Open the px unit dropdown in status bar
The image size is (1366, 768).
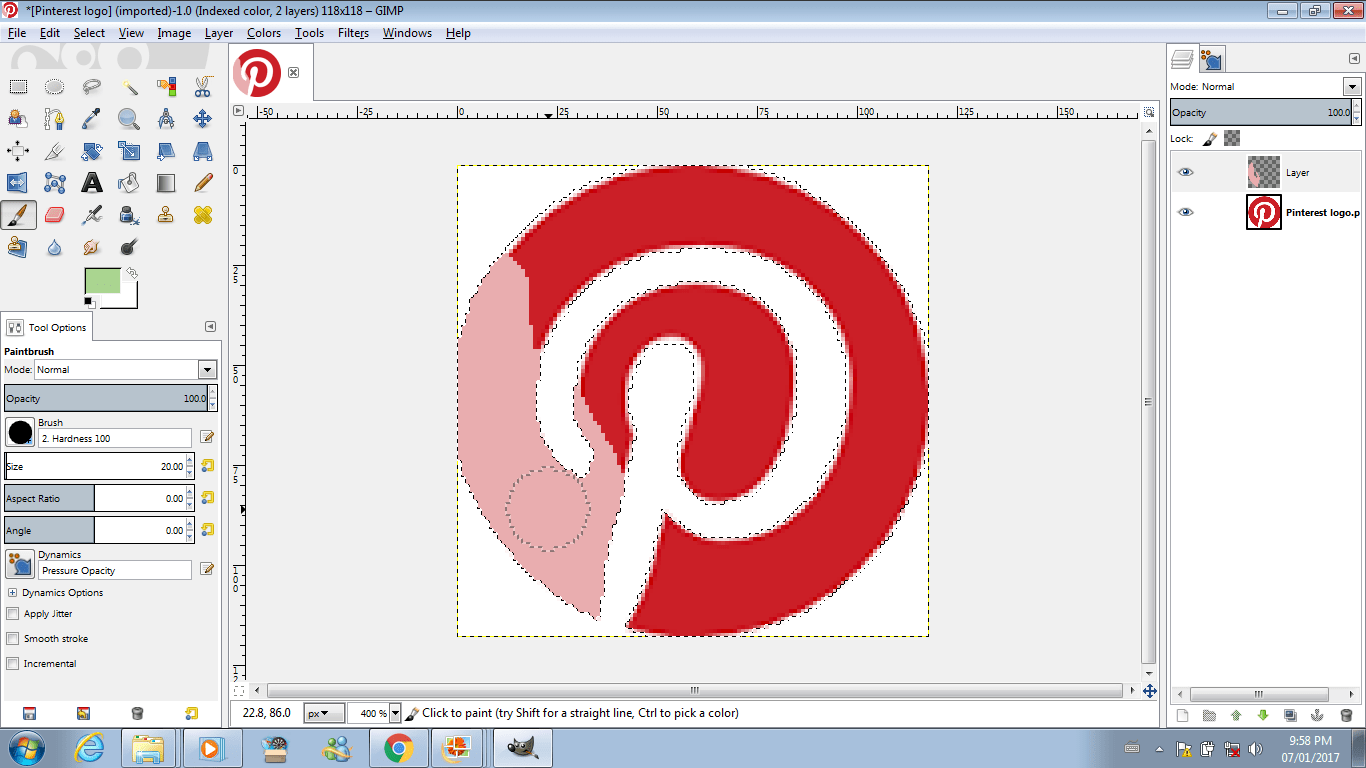[x=324, y=714]
